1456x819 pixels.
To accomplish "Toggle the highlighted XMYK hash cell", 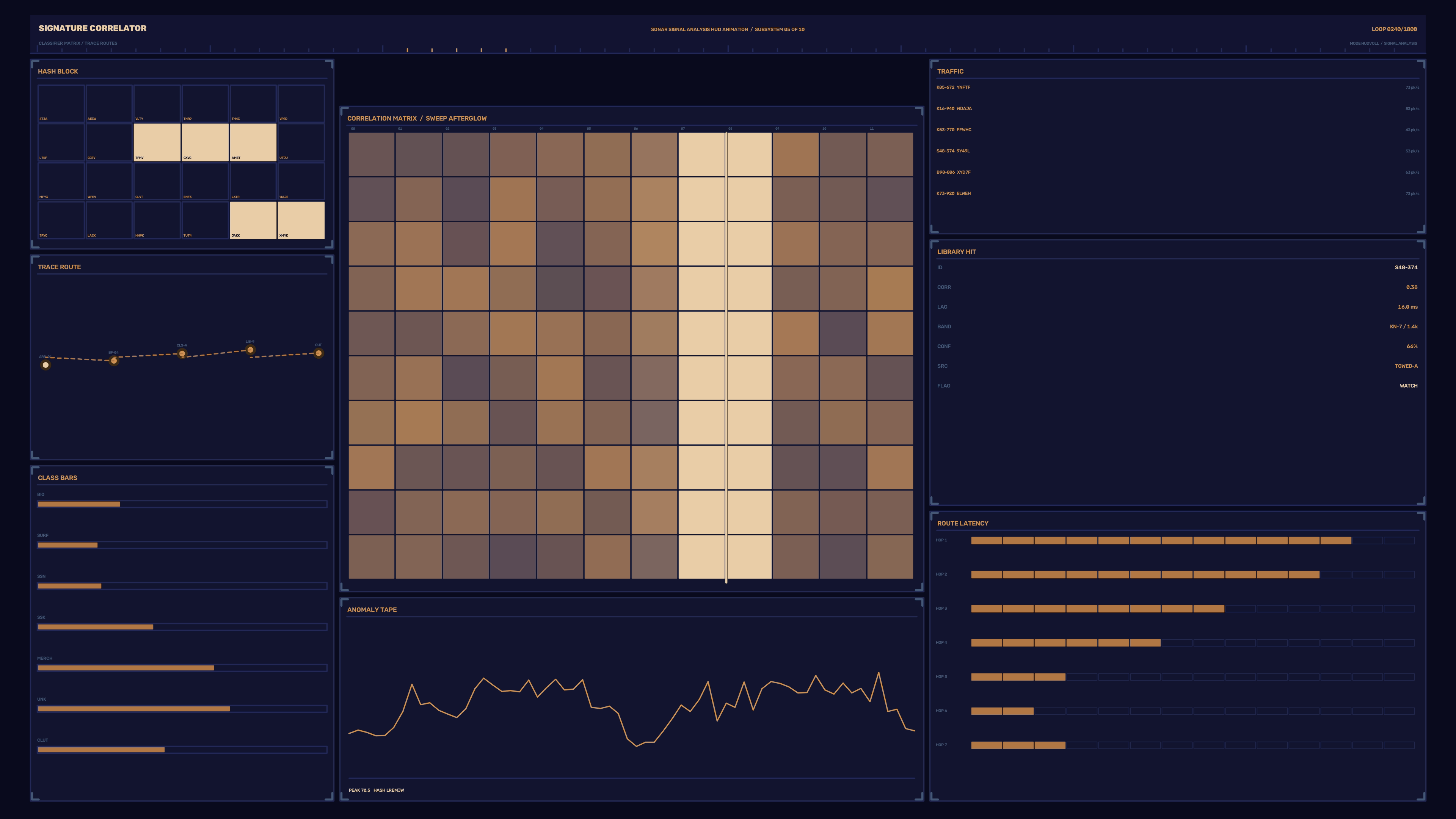I will pos(301,220).
